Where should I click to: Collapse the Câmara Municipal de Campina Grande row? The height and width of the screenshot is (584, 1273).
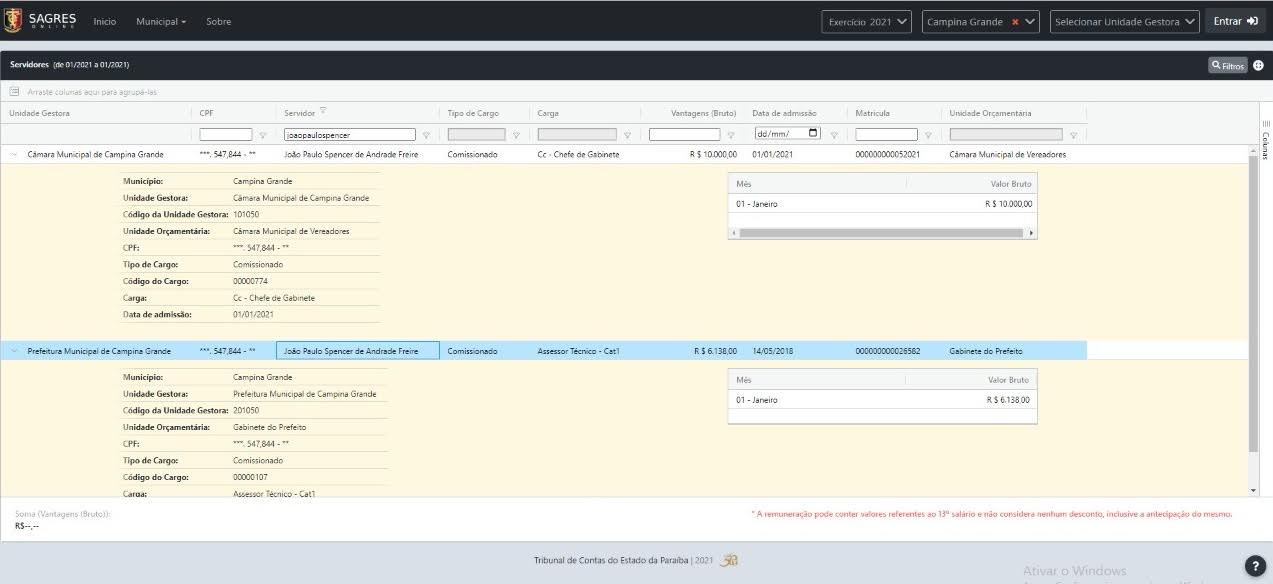(x=14, y=155)
